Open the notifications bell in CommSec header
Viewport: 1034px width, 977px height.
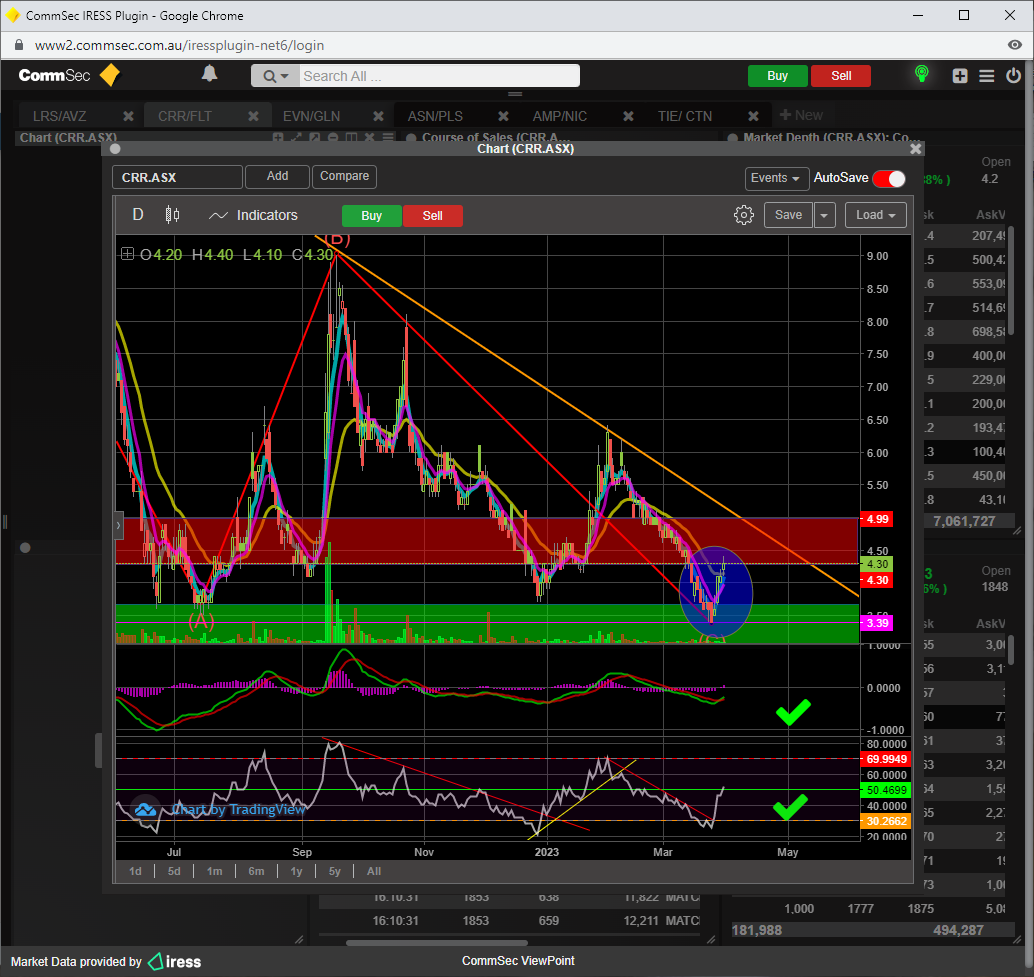click(209, 74)
